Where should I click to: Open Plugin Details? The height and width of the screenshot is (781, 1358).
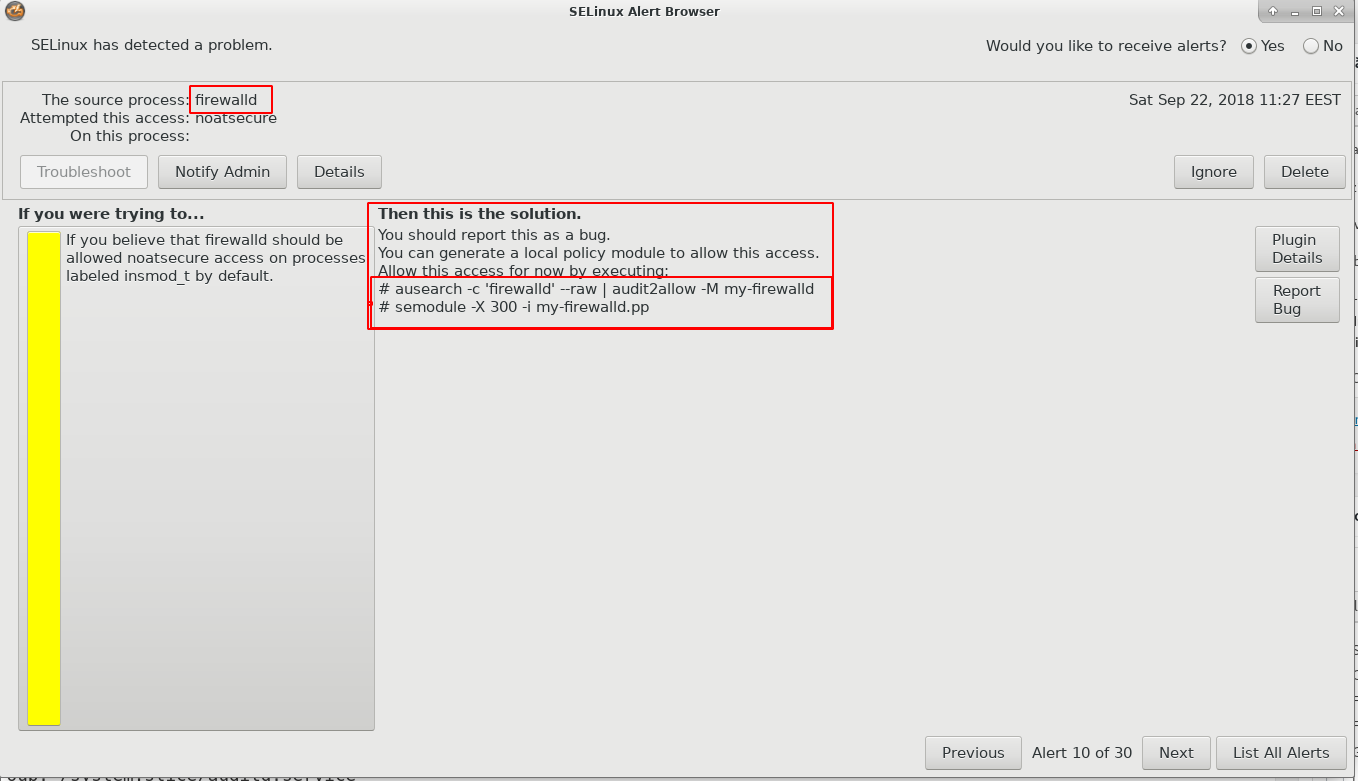(1297, 249)
